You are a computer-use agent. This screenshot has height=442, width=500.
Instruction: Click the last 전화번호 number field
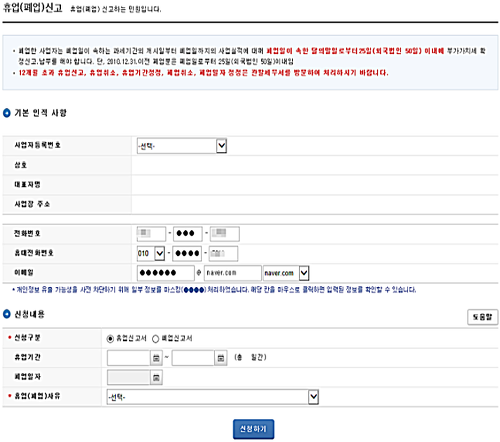coord(225,234)
